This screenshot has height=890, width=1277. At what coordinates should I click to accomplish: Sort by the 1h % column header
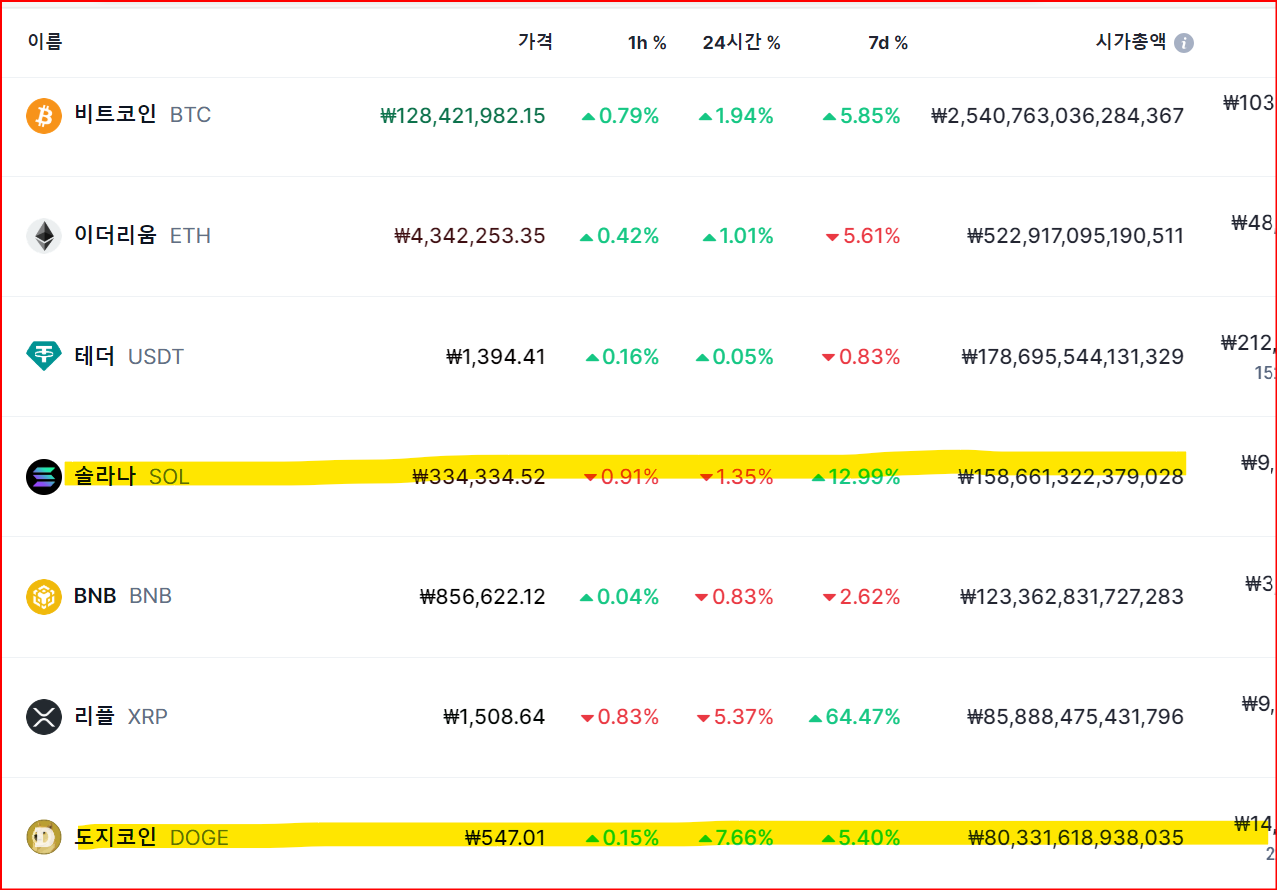(x=647, y=43)
